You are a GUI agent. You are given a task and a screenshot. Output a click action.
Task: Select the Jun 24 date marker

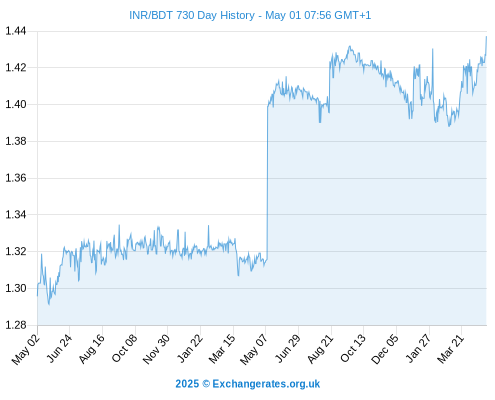click(59, 348)
